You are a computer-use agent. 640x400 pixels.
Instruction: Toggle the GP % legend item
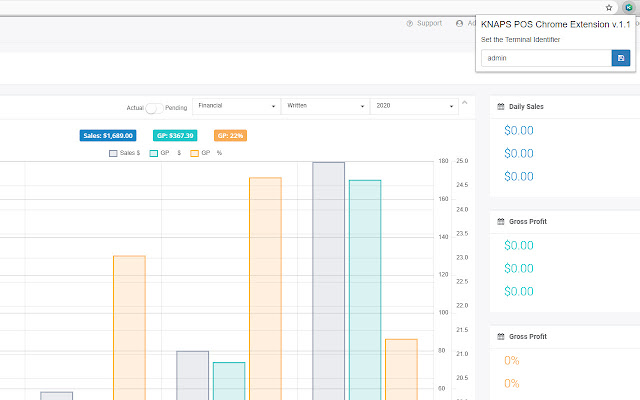(x=206, y=153)
